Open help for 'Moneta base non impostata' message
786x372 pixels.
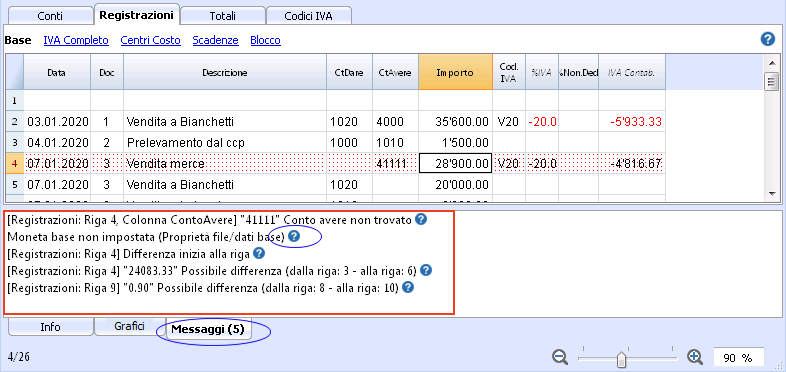coord(294,236)
